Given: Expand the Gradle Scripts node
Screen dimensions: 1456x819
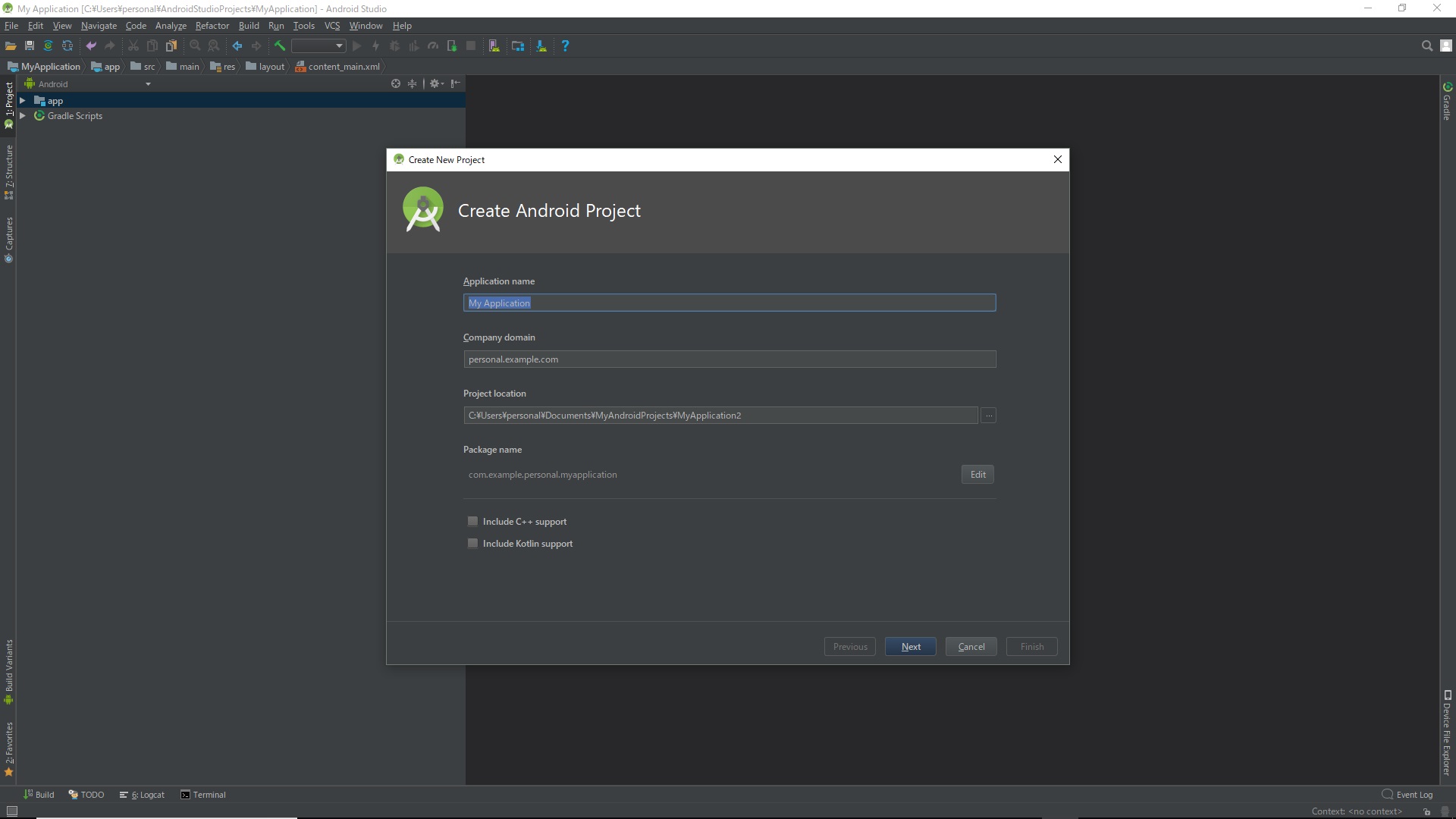Looking at the screenshot, I should tap(23, 116).
